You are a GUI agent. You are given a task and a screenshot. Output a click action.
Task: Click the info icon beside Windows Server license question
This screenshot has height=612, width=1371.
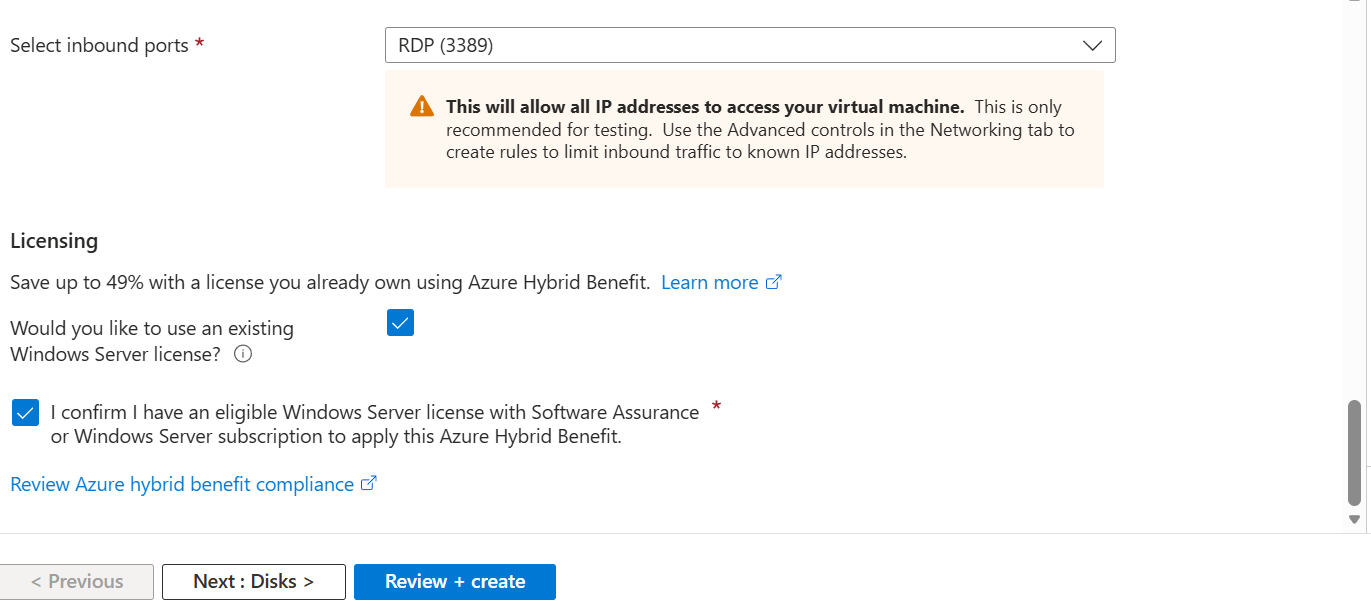click(x=243, y=354)
